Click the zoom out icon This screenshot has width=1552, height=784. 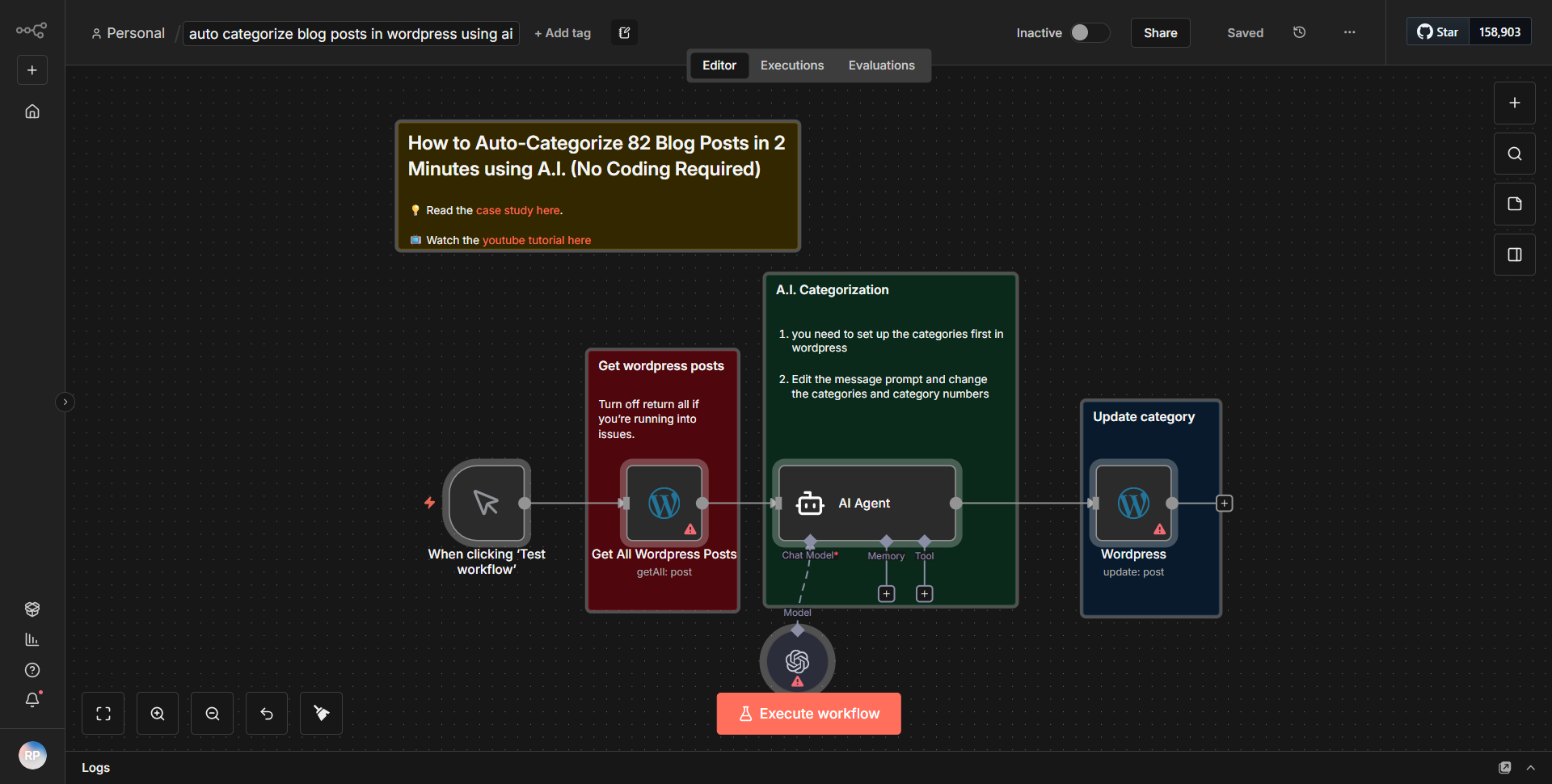[213, 714]
